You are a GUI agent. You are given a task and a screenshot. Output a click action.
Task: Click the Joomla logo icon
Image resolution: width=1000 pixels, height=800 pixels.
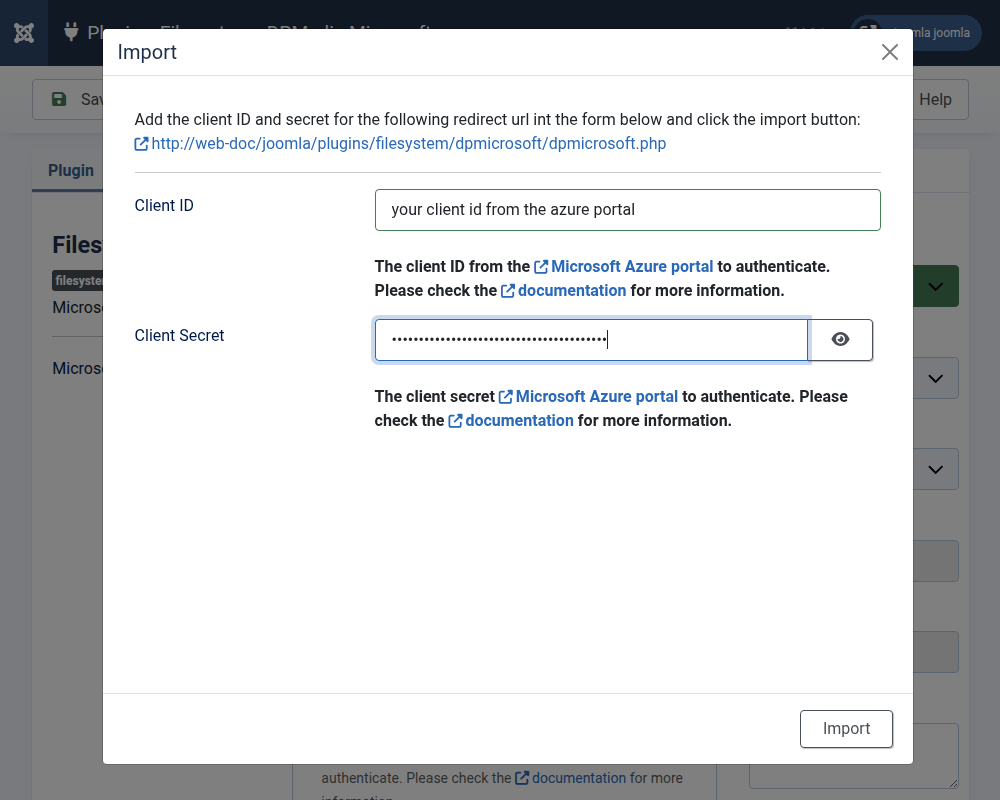pos(24,33)
